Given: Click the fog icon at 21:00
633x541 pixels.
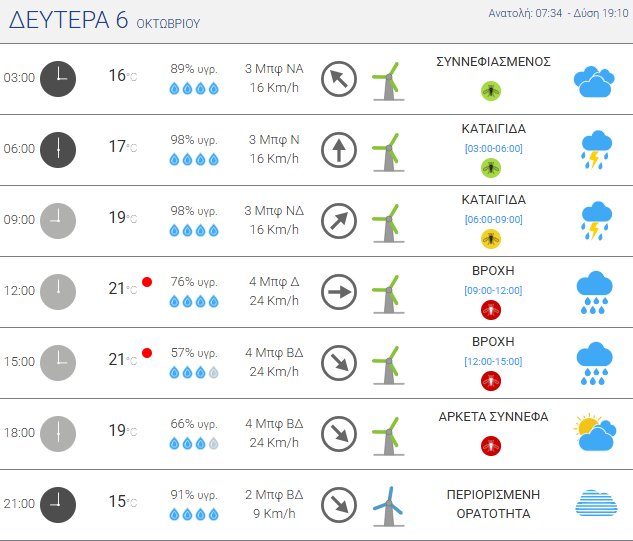Looking at the screenshot, I should click(594, 504).
